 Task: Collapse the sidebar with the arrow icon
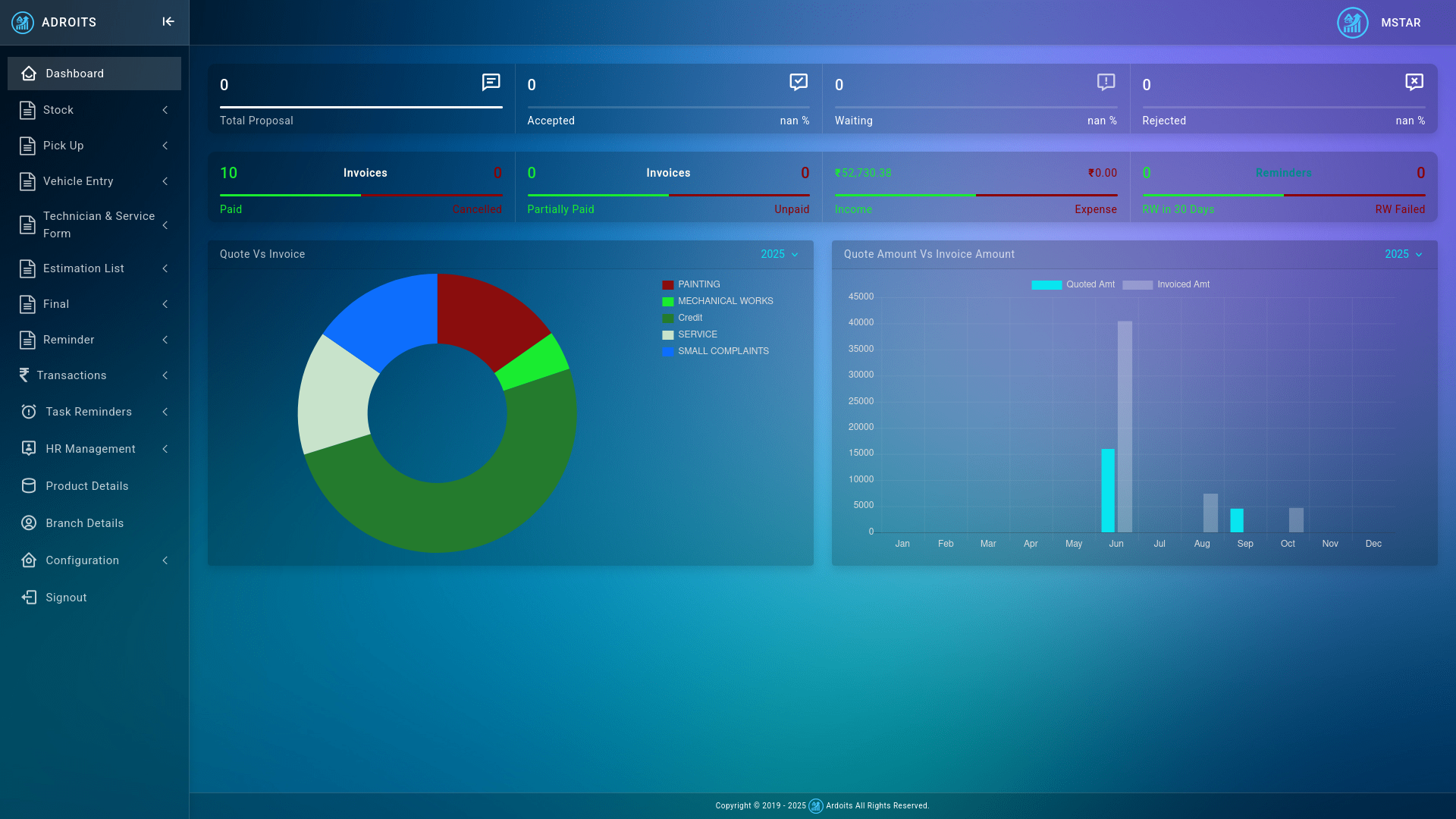click(168, 22)
